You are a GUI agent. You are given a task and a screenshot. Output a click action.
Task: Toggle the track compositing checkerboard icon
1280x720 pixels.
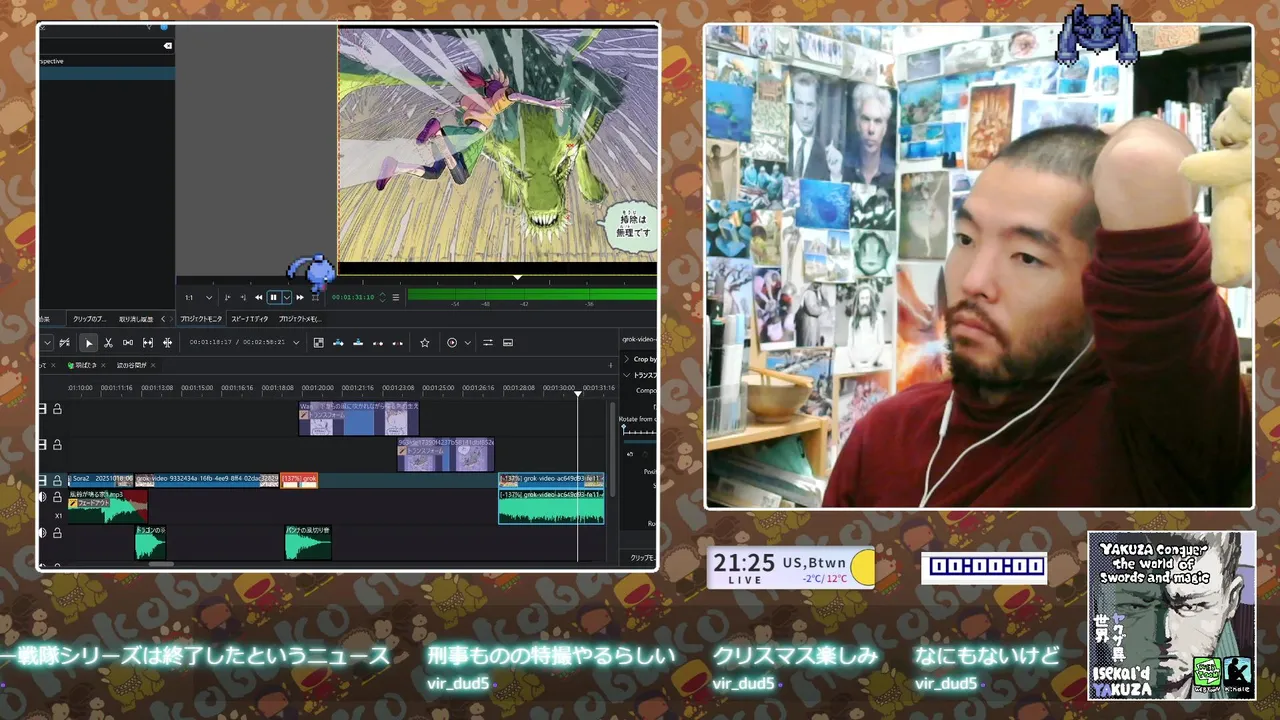[x=318, y=343]
